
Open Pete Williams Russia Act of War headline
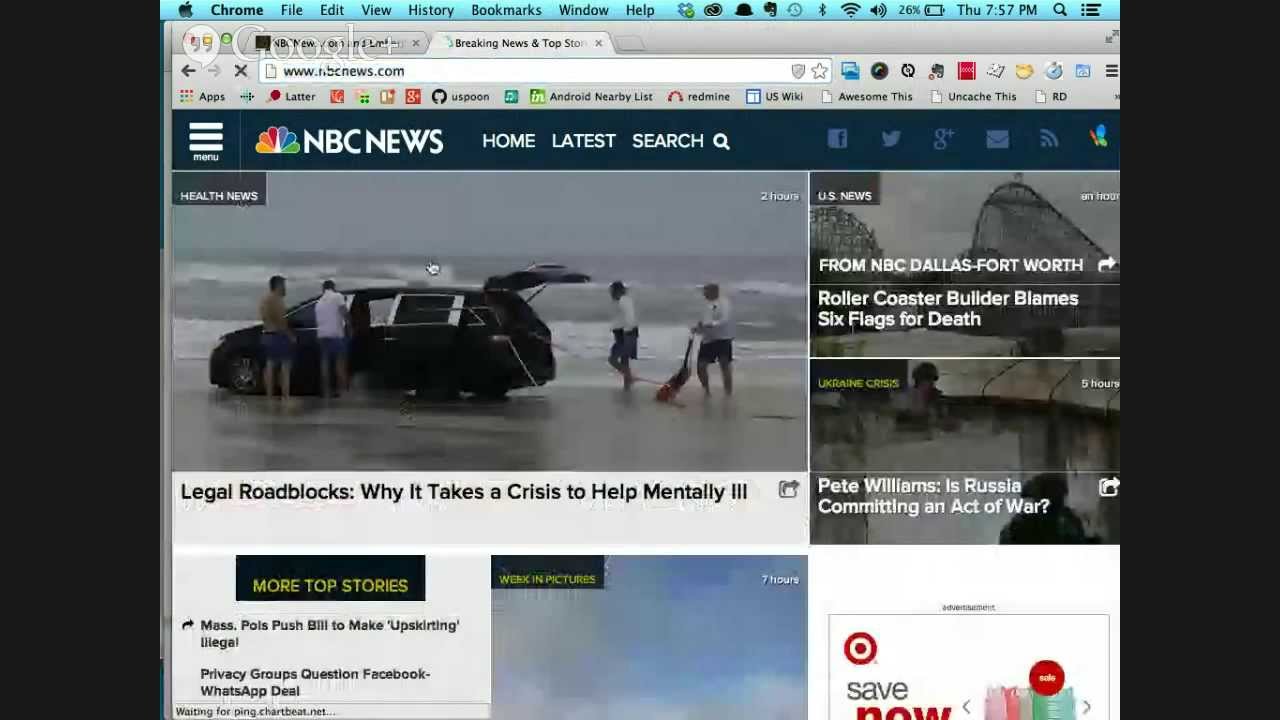pos(933,496)
